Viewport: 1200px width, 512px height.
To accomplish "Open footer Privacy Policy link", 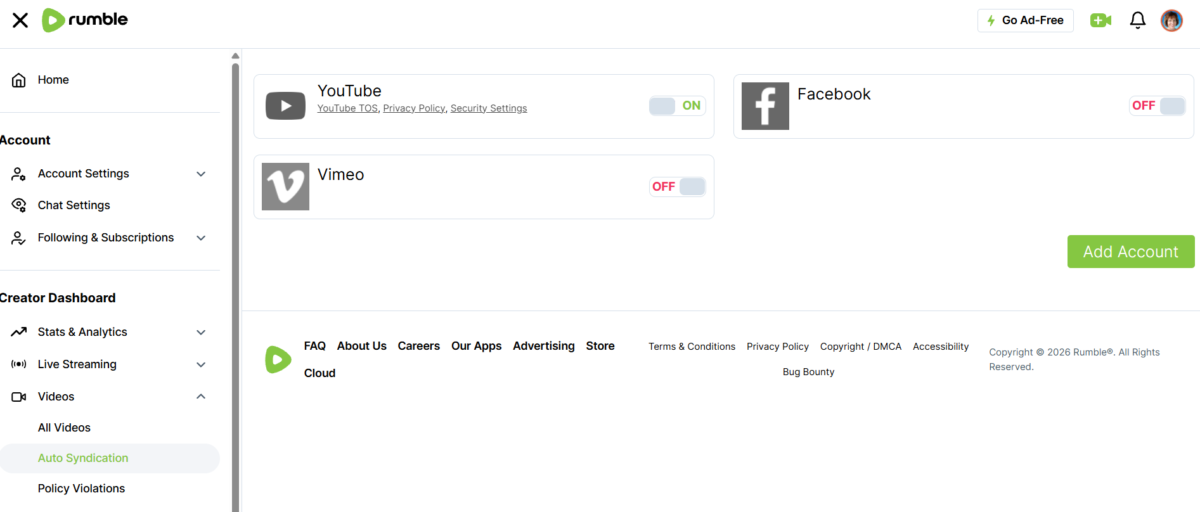I will tap(778, 347).
